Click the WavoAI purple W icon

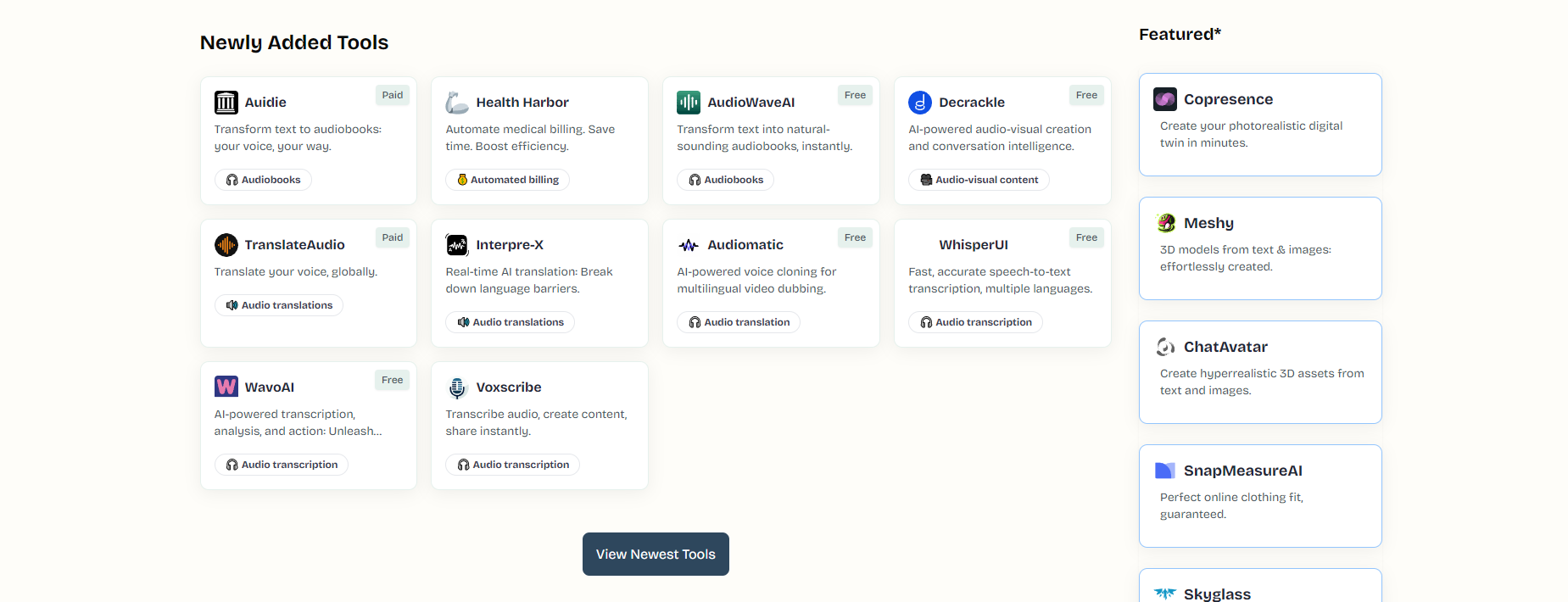[x=226, y=387]
